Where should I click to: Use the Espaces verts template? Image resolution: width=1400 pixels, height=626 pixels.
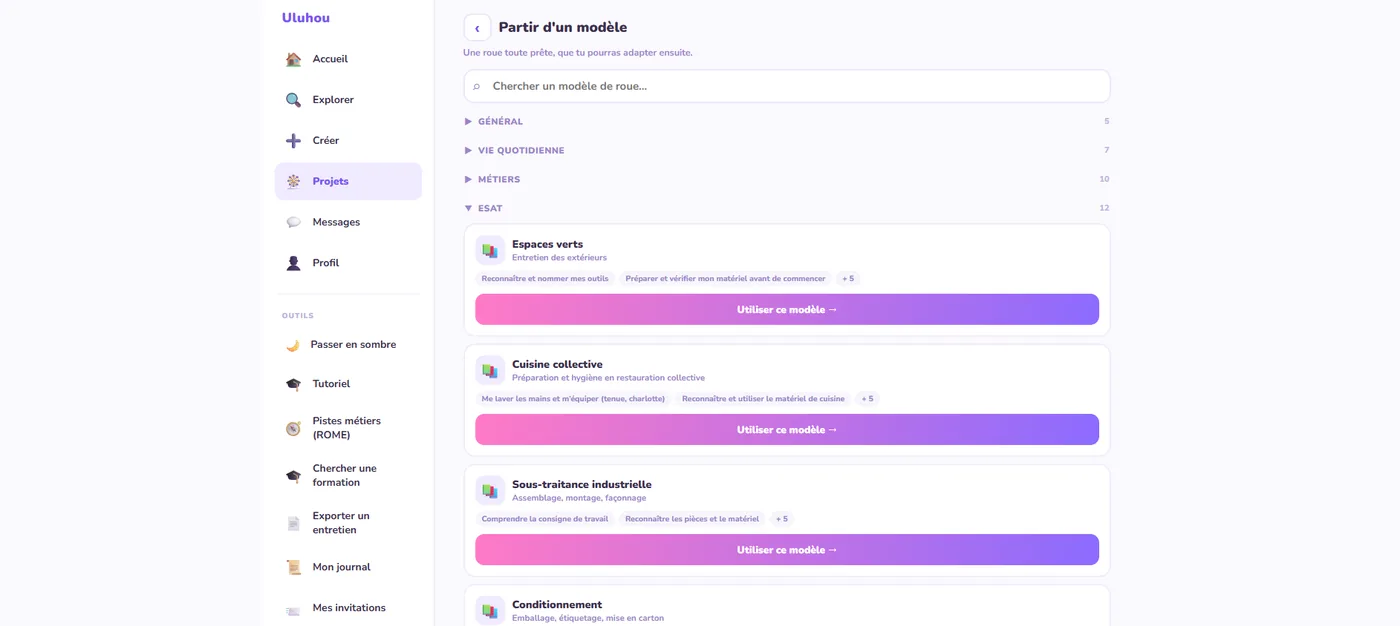[x=787, y=310]
